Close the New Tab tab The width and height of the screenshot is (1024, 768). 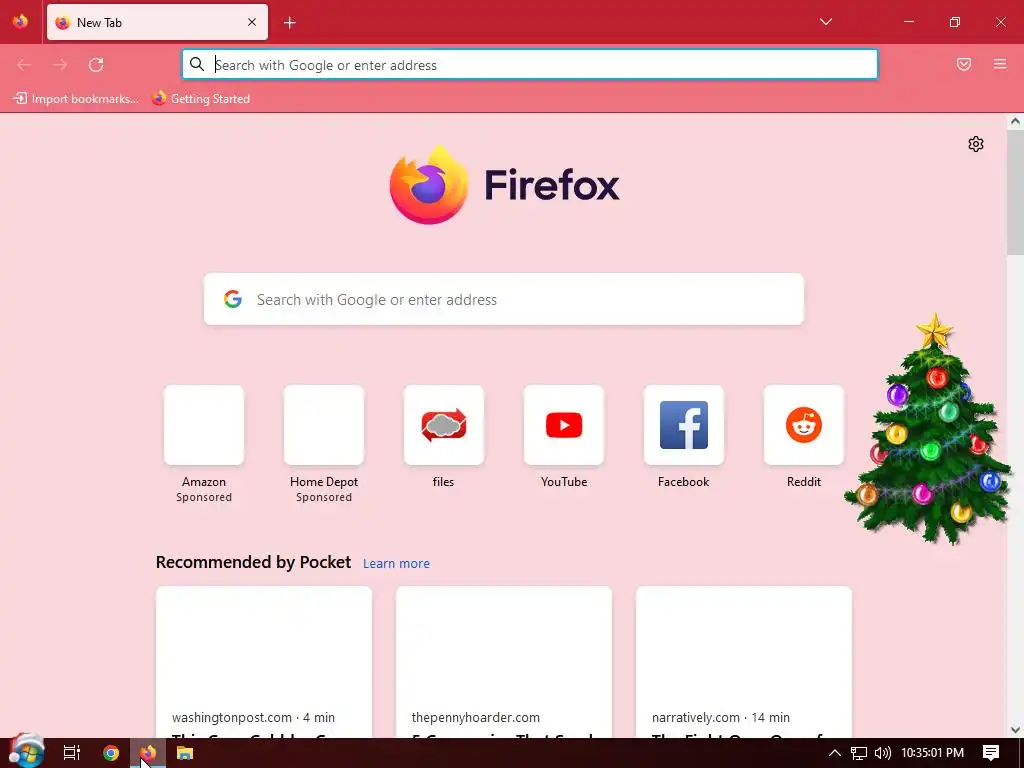pyautogui.click(x=252, y=22)
